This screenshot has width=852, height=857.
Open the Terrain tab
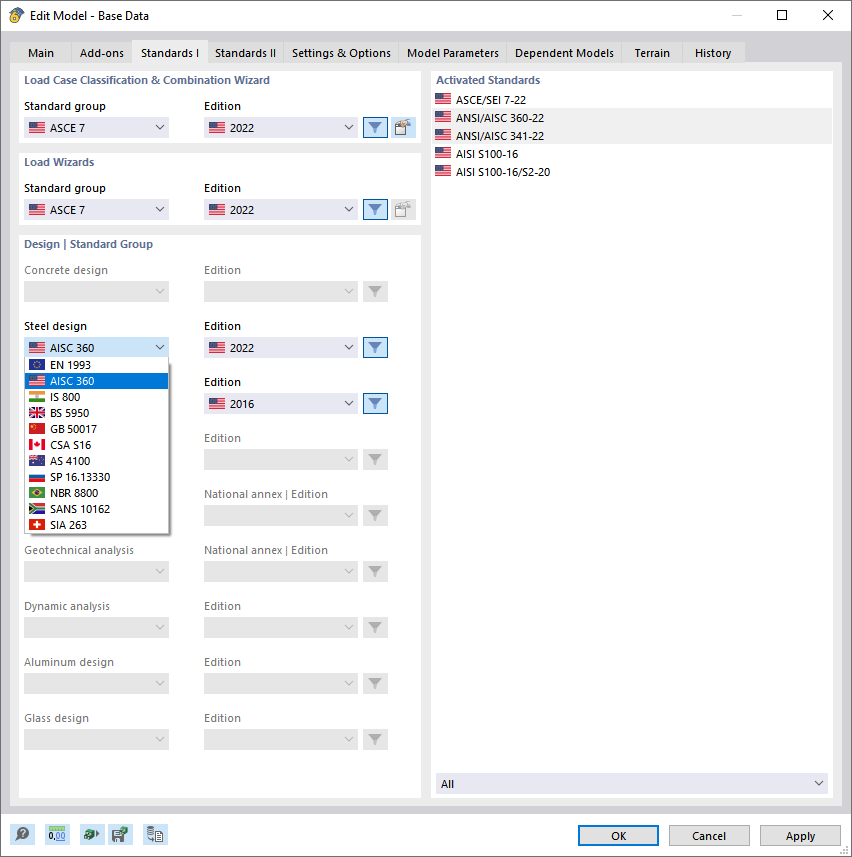[x=652, y=53]
